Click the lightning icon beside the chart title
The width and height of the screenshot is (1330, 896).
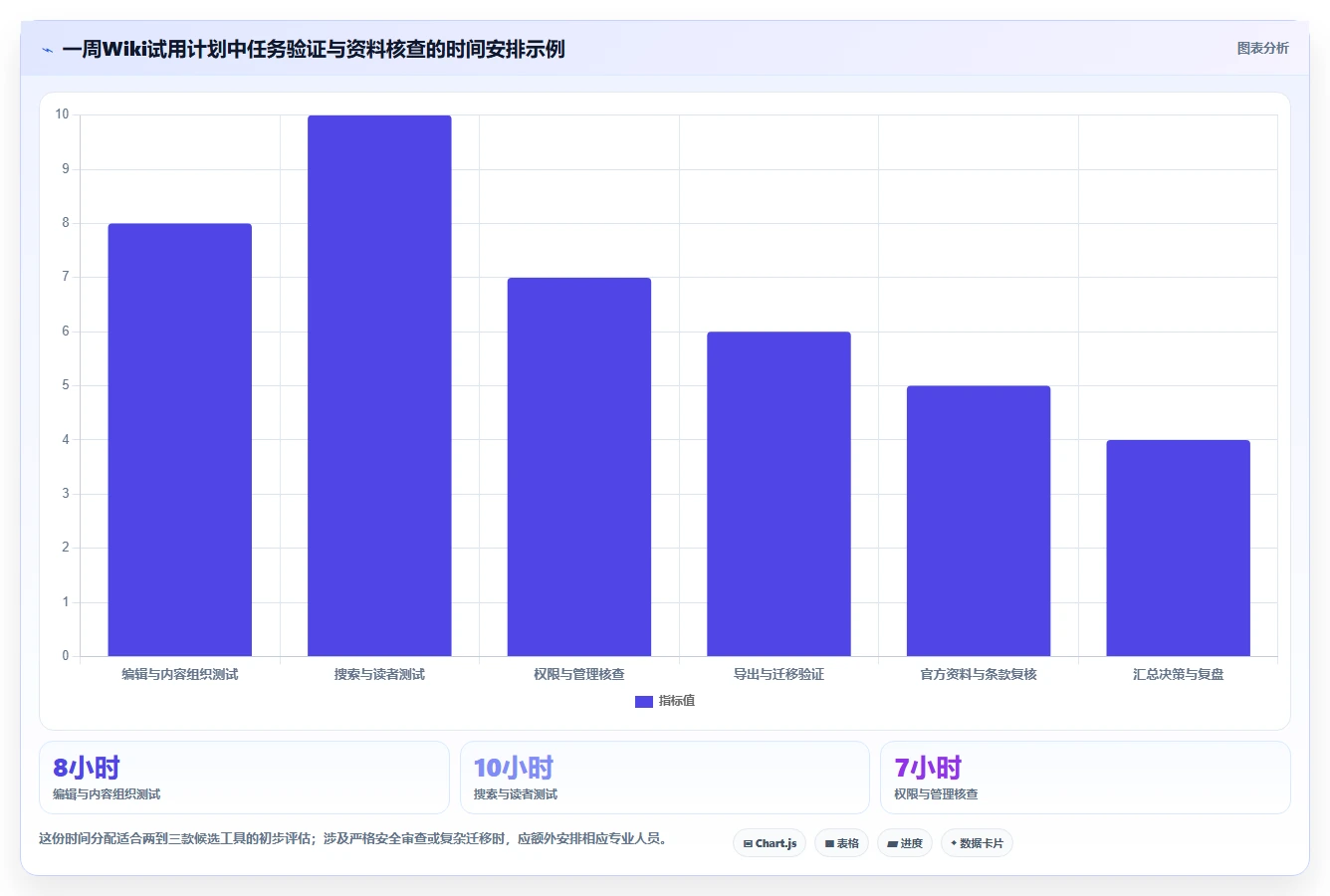click(x=47, y=50)
